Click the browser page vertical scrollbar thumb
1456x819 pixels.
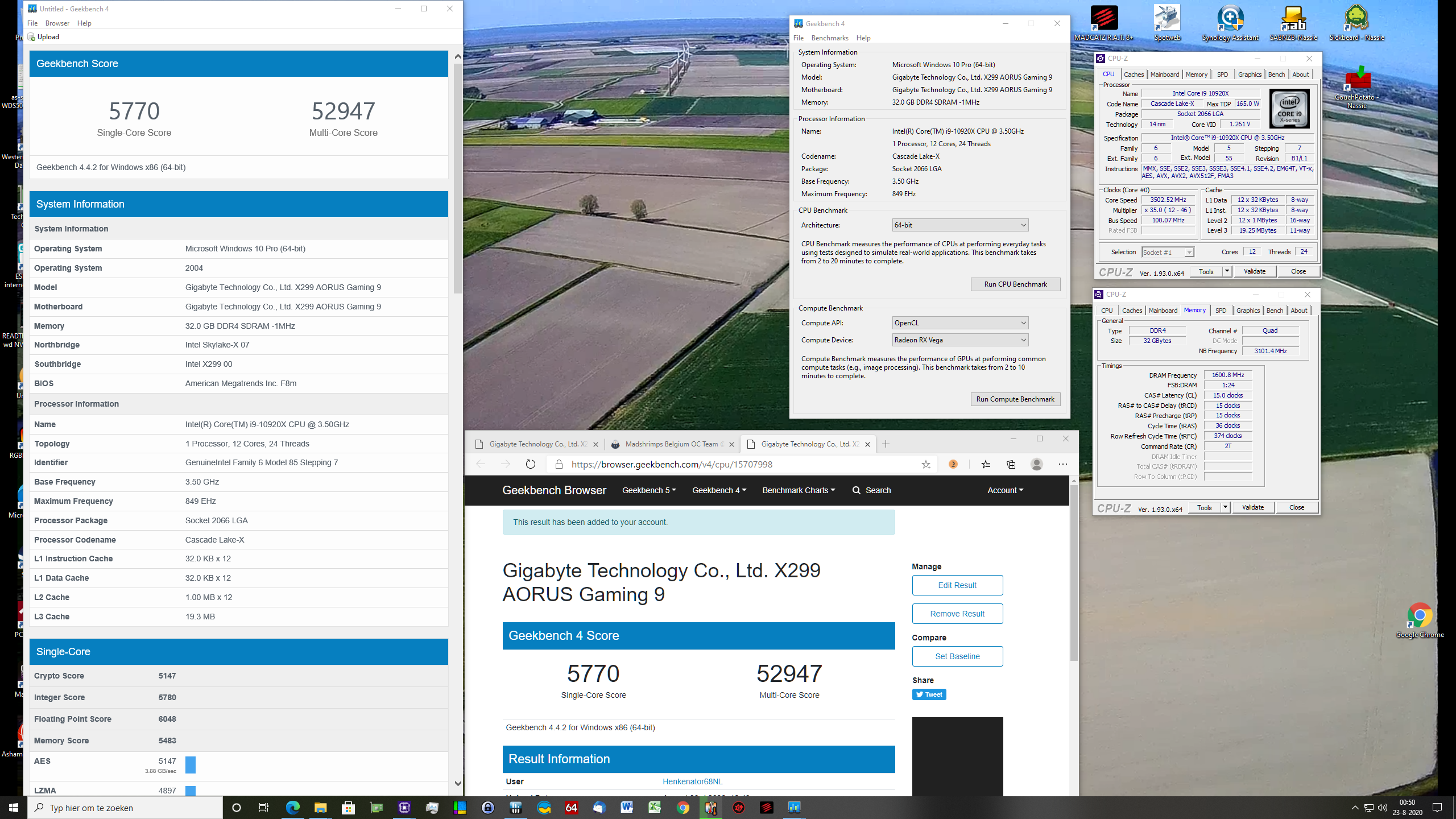(1074, 572)
